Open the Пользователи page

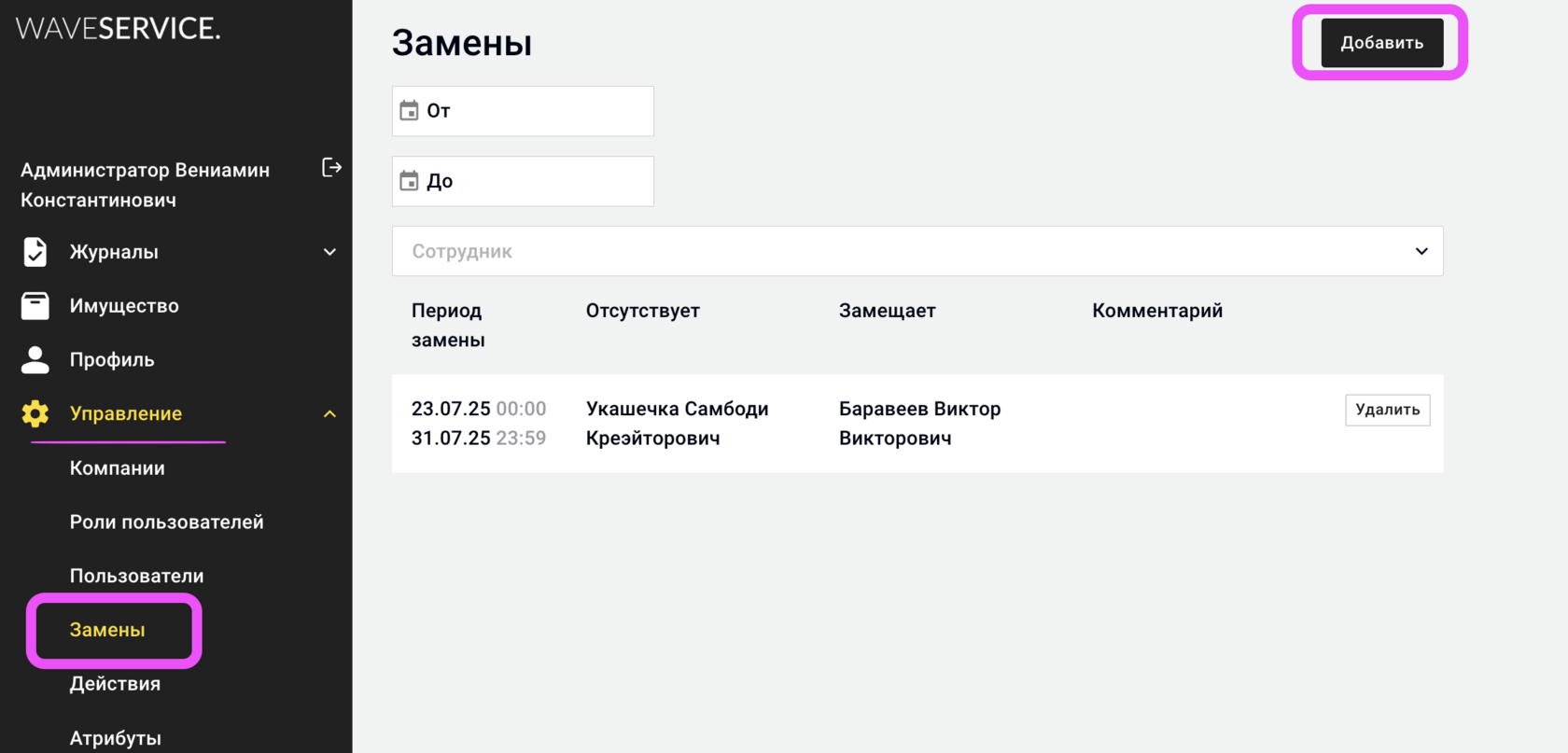click(136, 577)
